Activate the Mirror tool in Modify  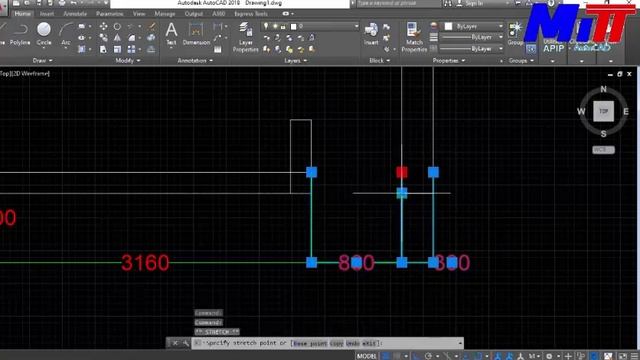(x=117, y=38)
